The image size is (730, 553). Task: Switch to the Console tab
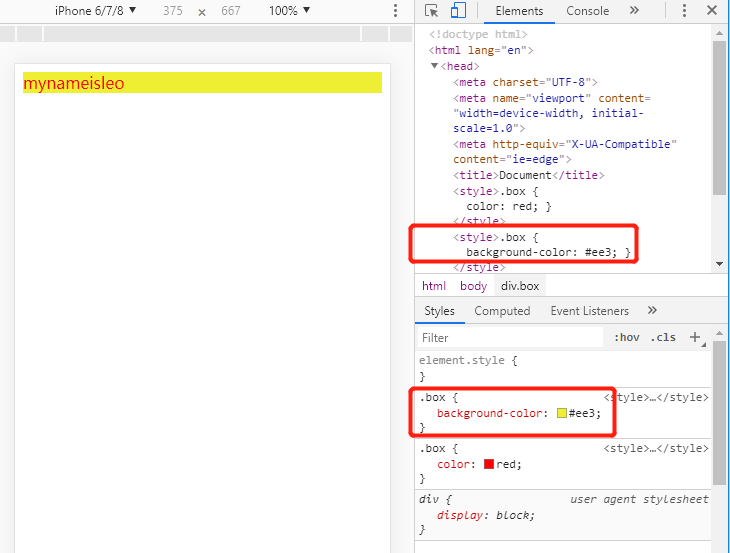pos(588,11)
